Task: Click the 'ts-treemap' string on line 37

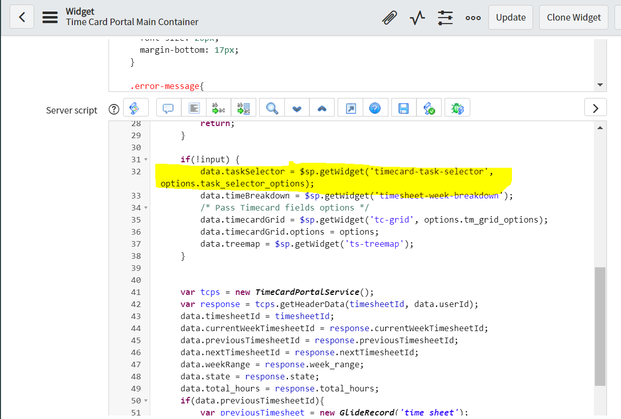Action: pyautogui.click(x=374, y=244)
